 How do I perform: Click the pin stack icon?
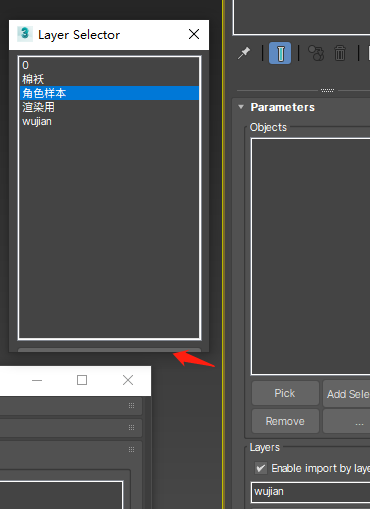tap(244, 53)
